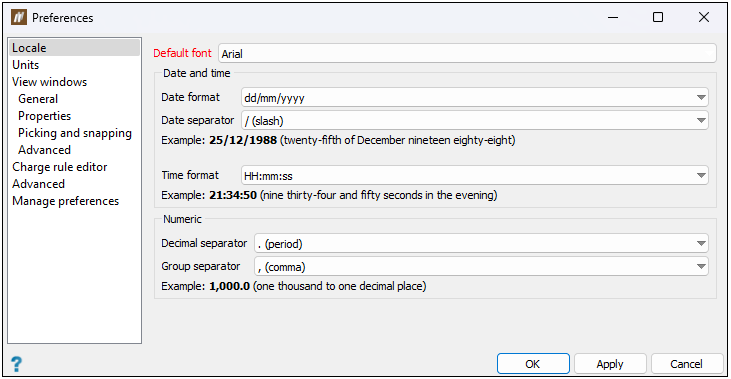Open the Time format dropdown

(x=475, y=175)
